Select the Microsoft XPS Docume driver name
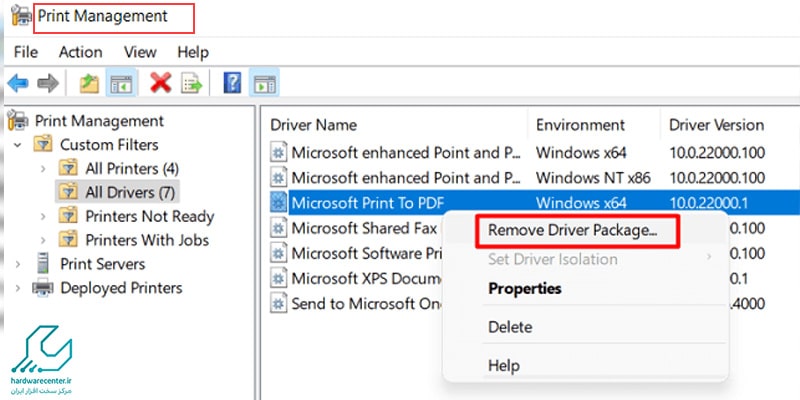 coord(366,279)
